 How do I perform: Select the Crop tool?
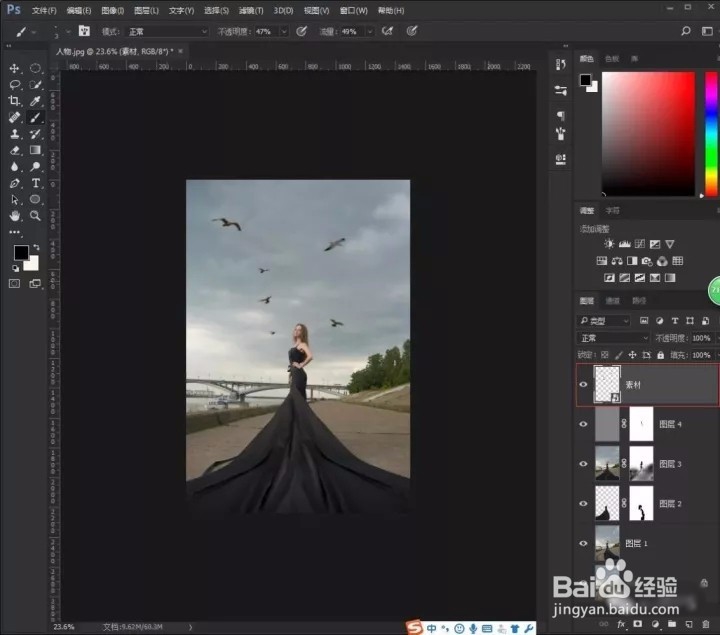pyautogui.click(x=14, y=101)
